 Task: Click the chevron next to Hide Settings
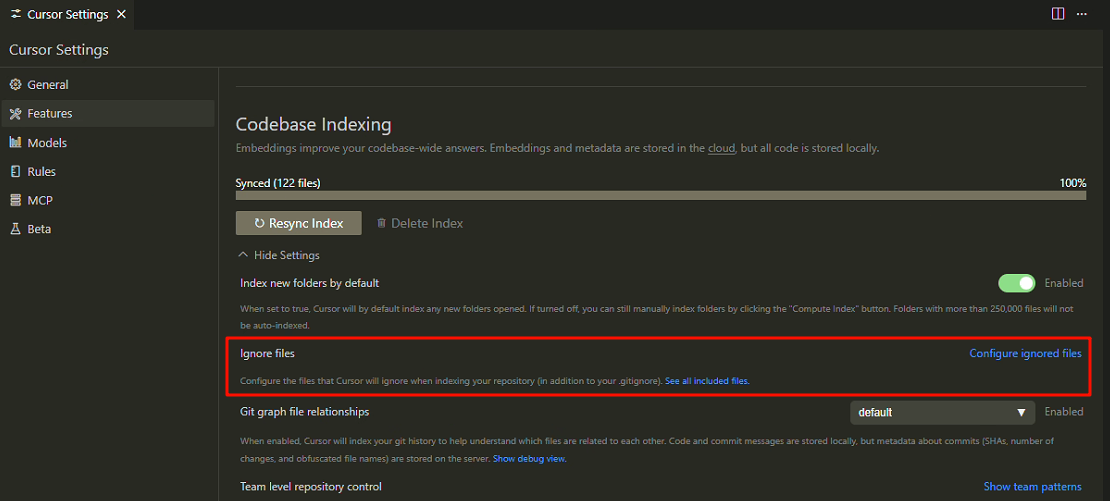[243, 255]
